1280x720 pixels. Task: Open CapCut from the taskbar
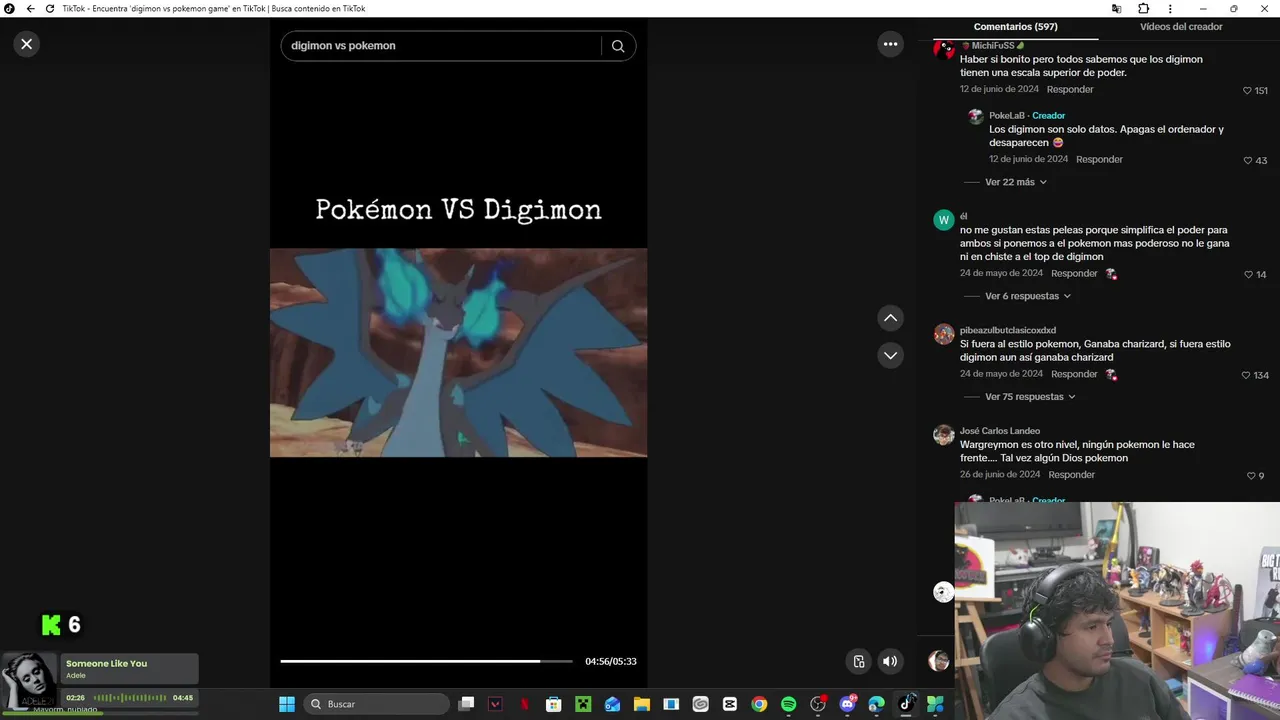(x=729, y=704)
